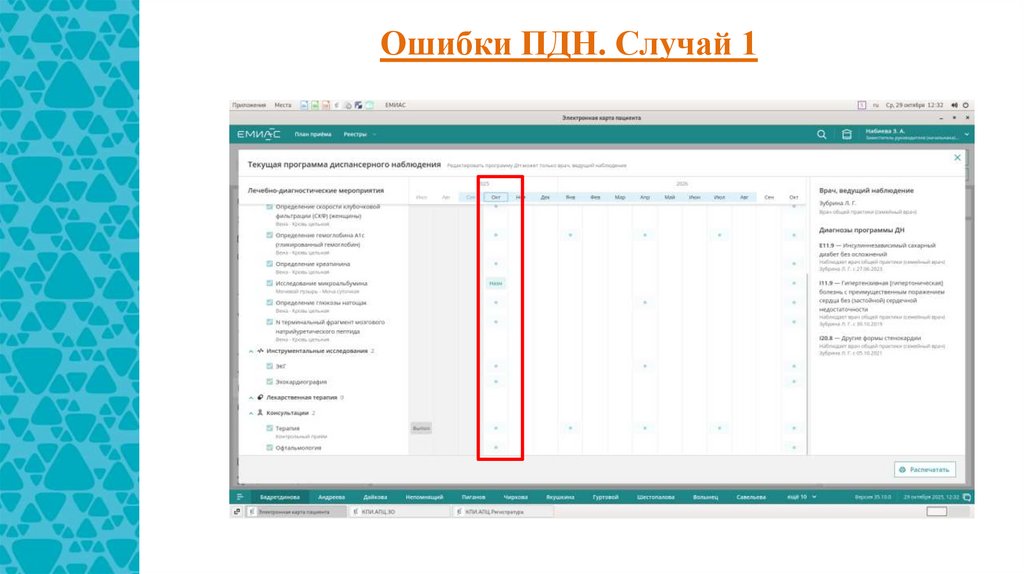The image size is (1024, 574).
Task: Open the archive box icon in the header
Action: 846,135
